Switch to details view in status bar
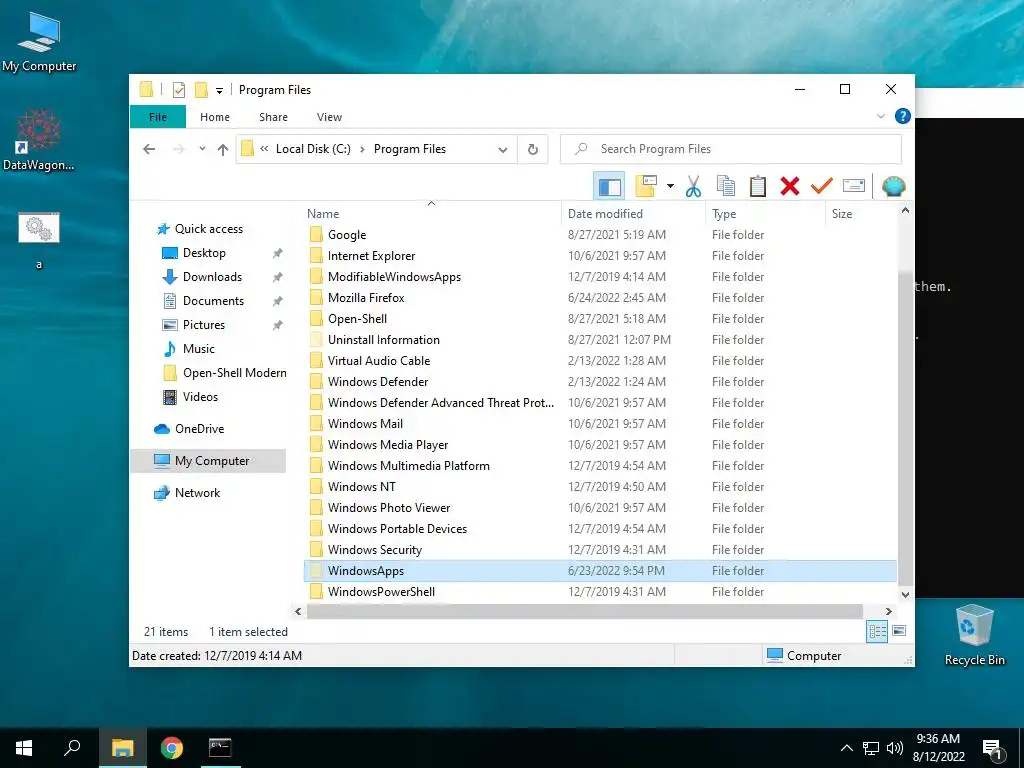Screen dimensions: 1024x768 tap(877, 631)
